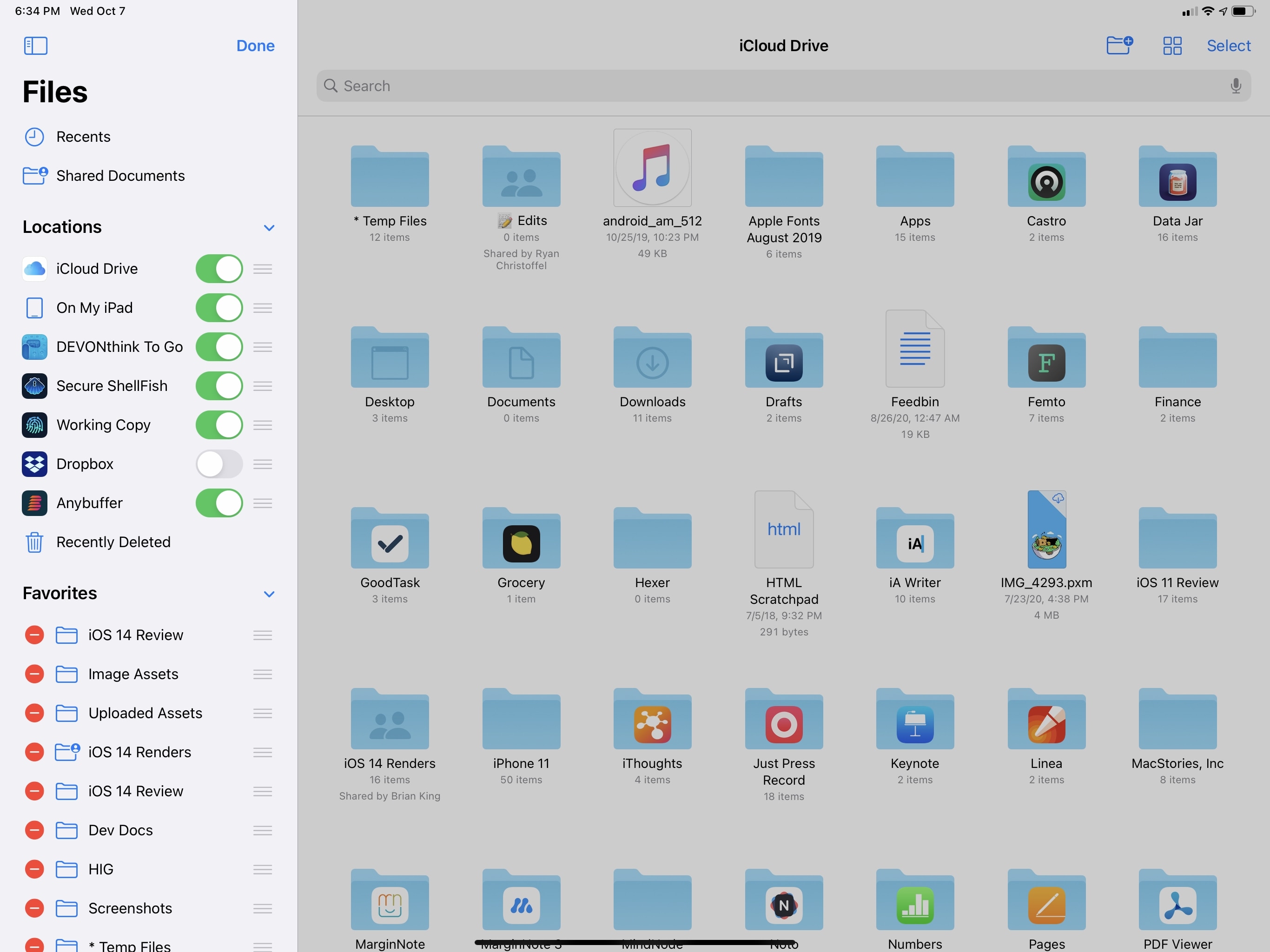The width and height of the screenshot is (1270, 952).
Task: Open the iOS 11 Review folder
Action: point(1177,538)
